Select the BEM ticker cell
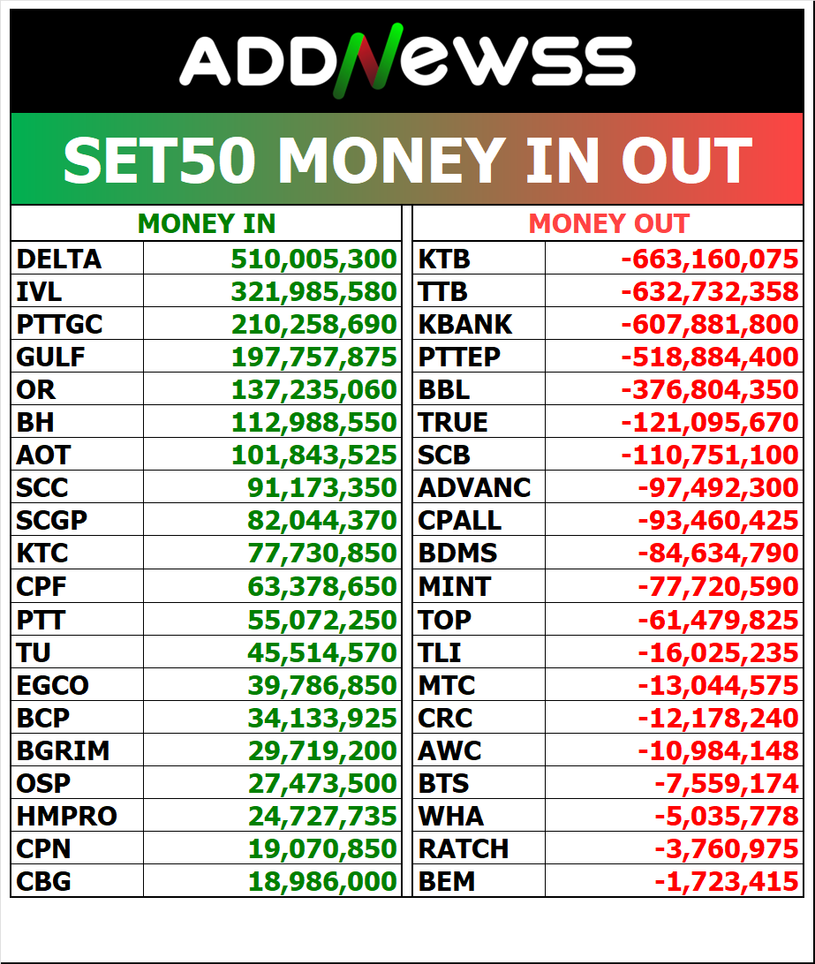 446,882
